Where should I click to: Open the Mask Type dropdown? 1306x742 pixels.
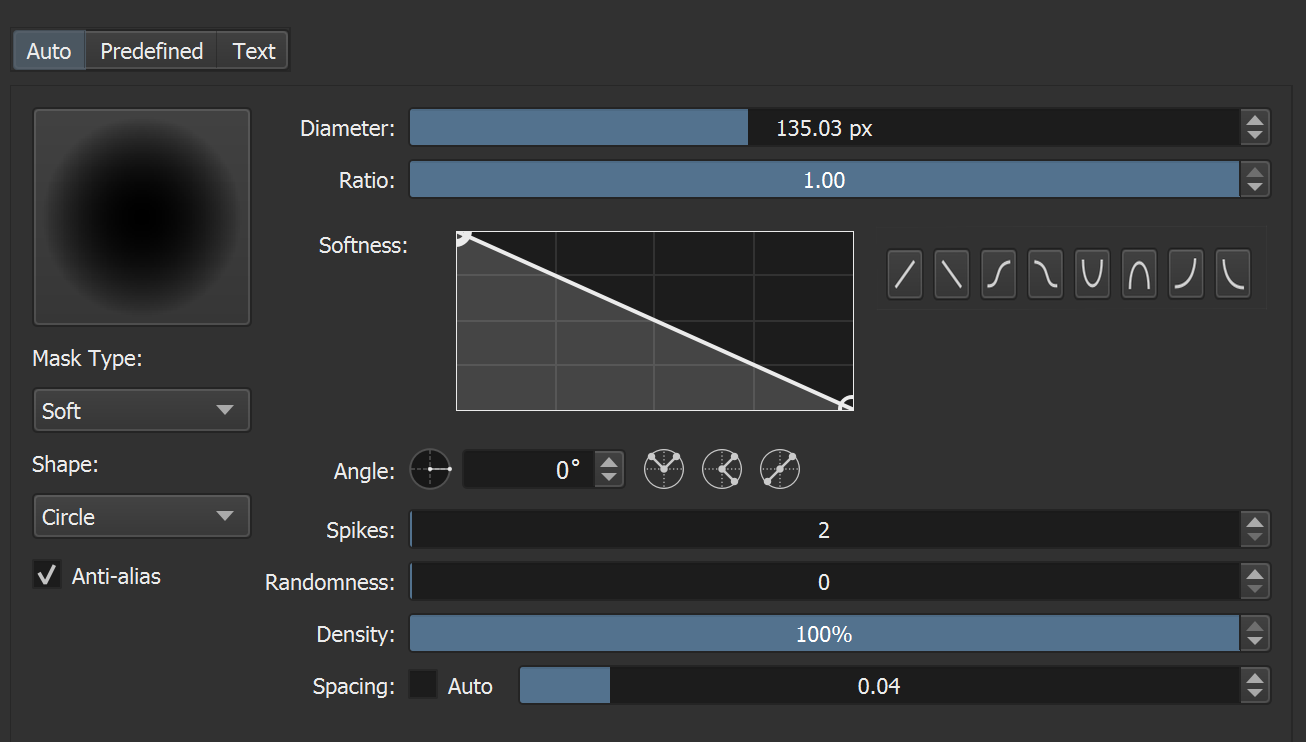(141, 411)
